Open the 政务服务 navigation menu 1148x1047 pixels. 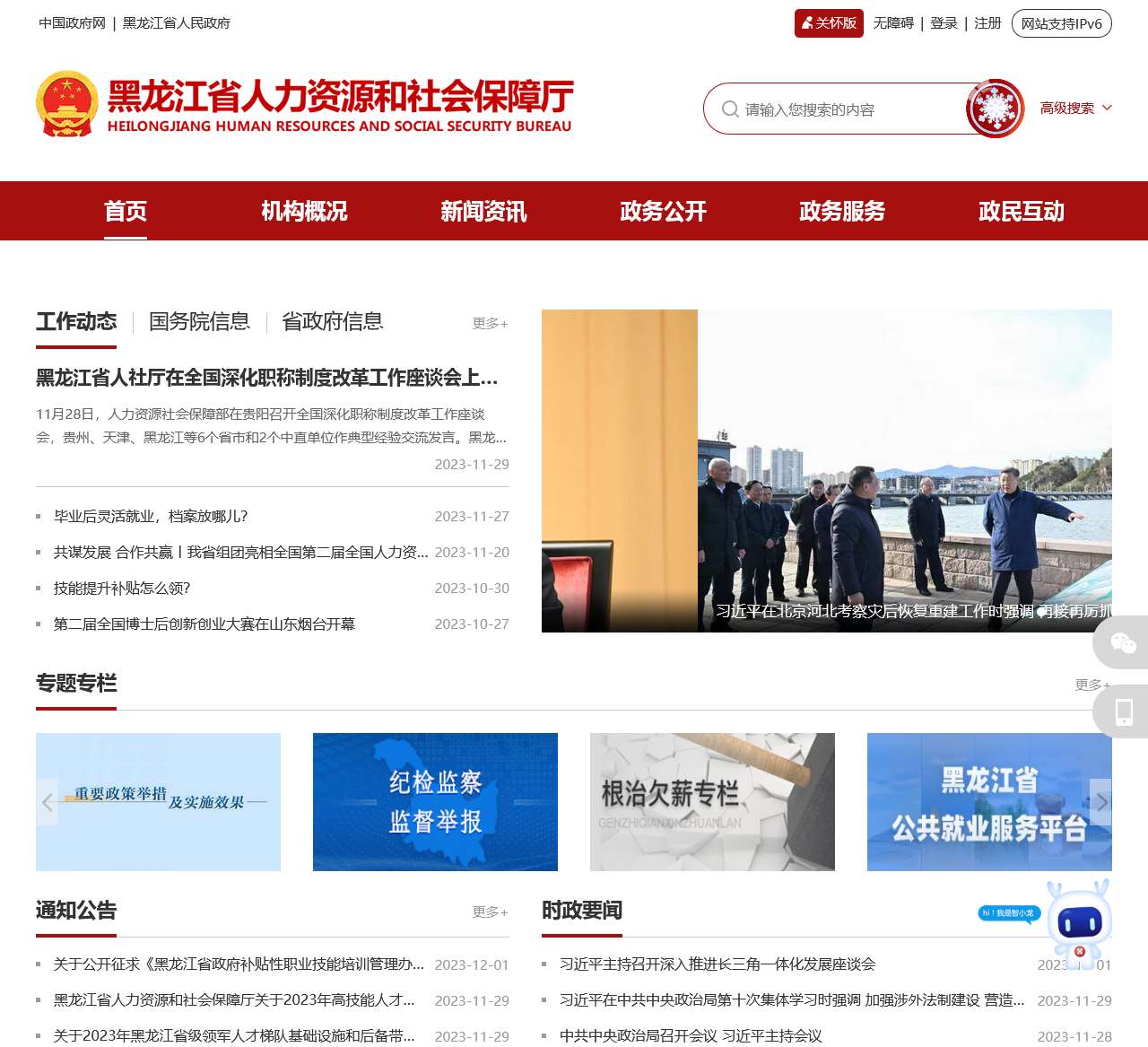[x=842, y=211]
